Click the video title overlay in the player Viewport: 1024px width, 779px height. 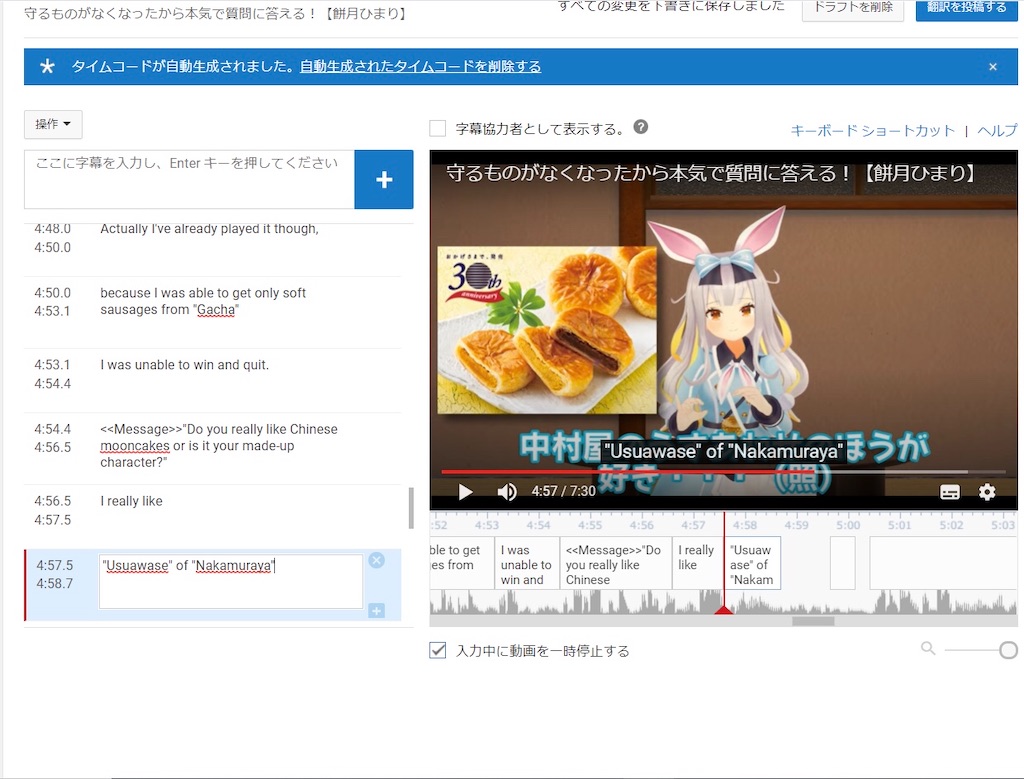(x=711, y=173)
